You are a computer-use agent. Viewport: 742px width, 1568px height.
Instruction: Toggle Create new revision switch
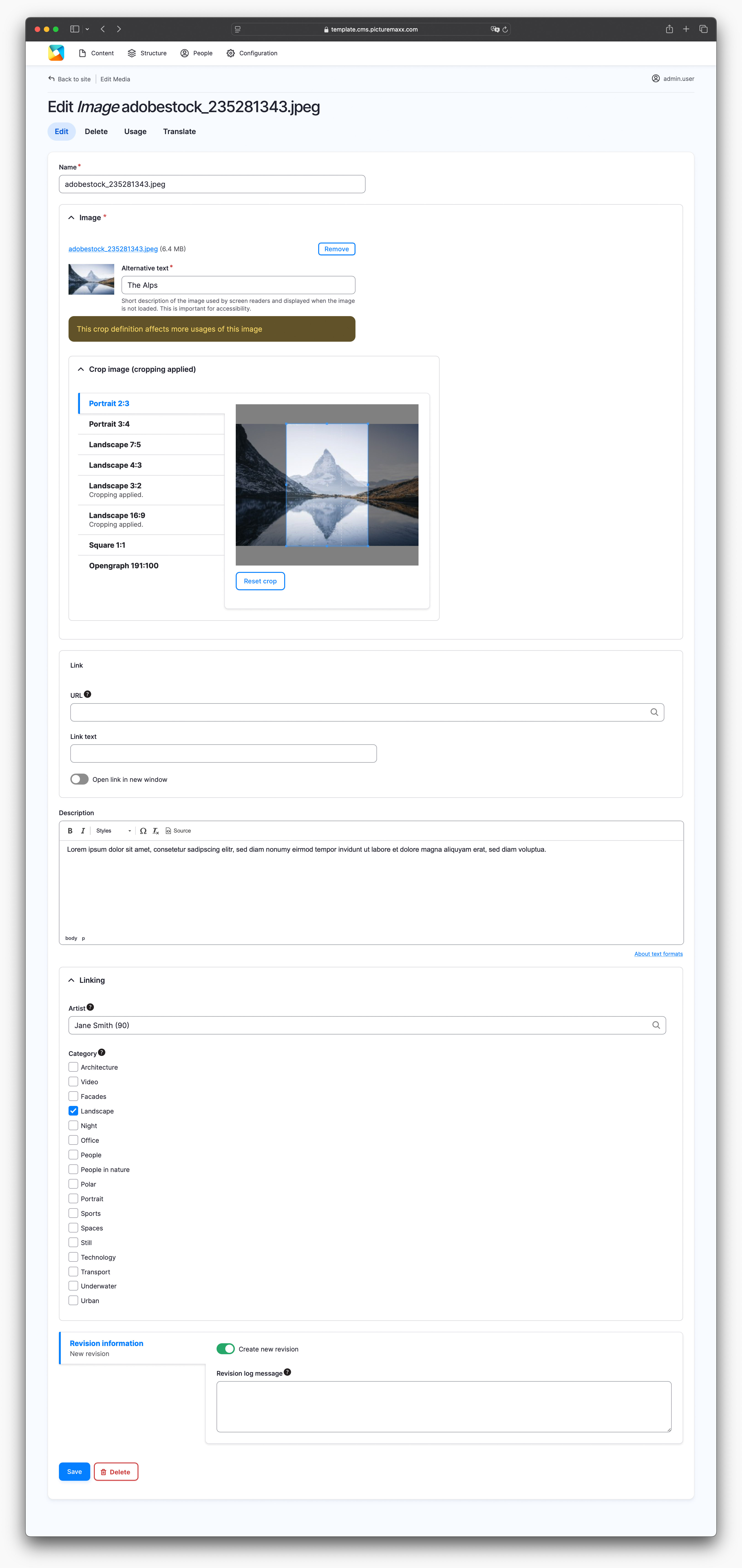226,1349
